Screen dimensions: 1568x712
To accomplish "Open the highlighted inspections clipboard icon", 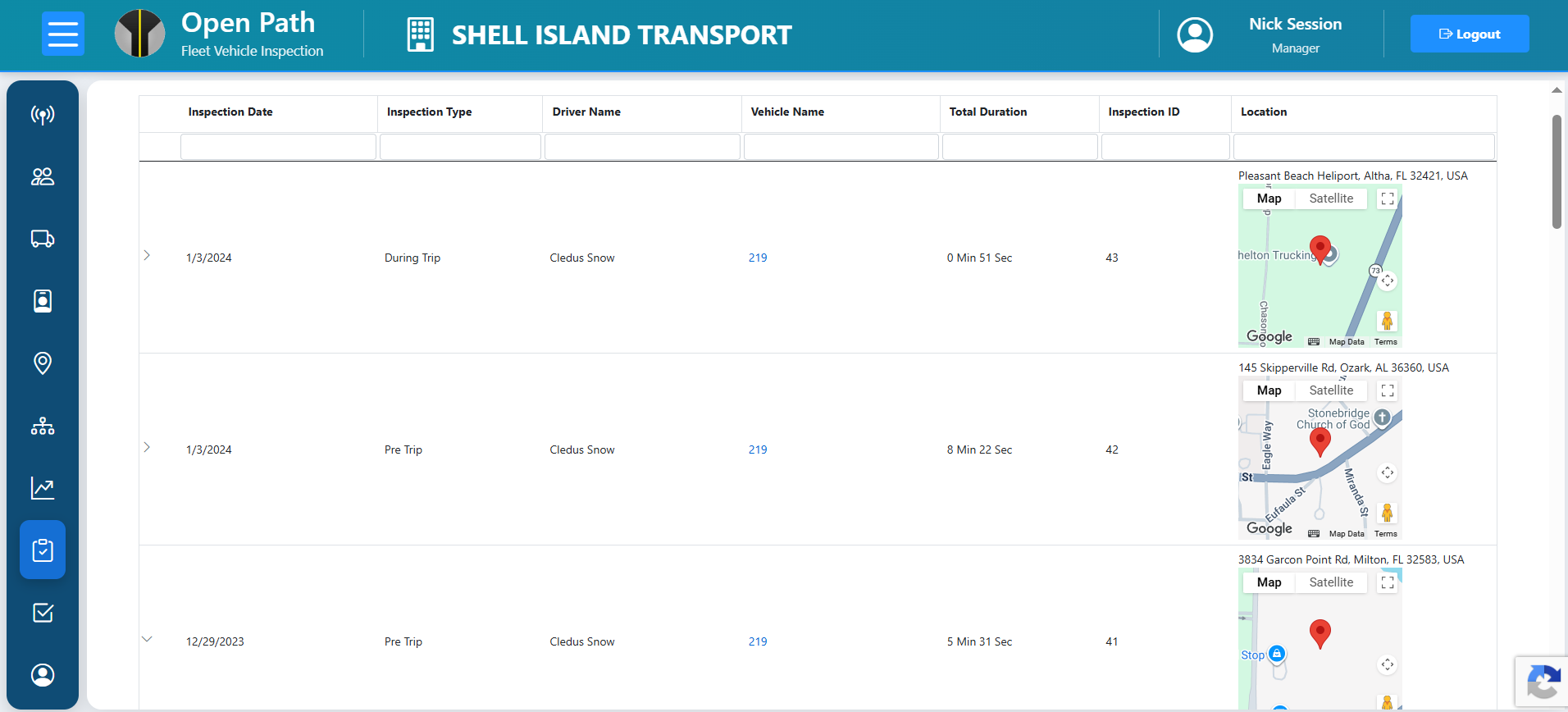I will [43, 550].
